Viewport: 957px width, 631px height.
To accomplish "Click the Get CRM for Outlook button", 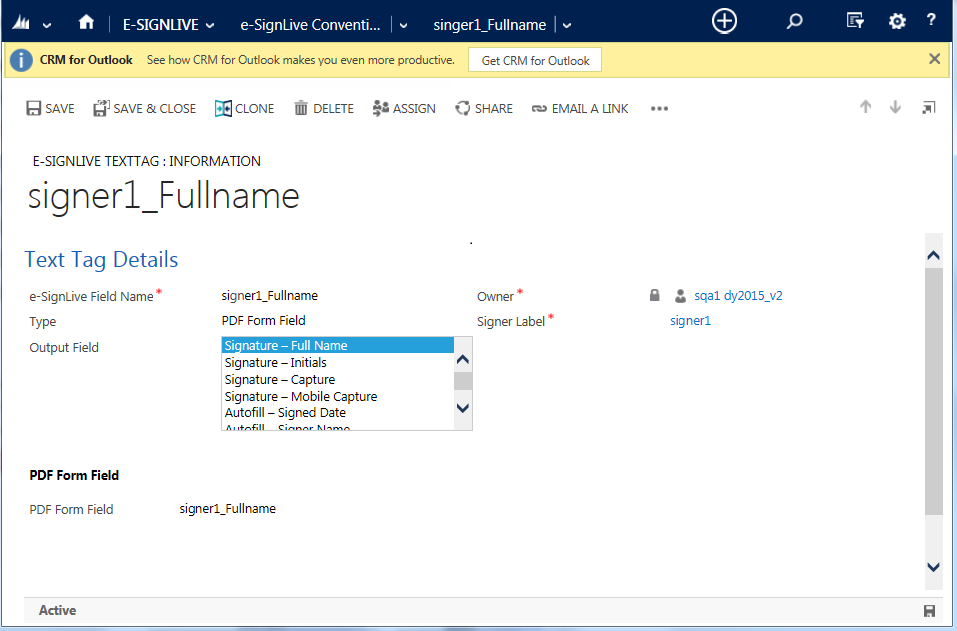I will 535,60.
